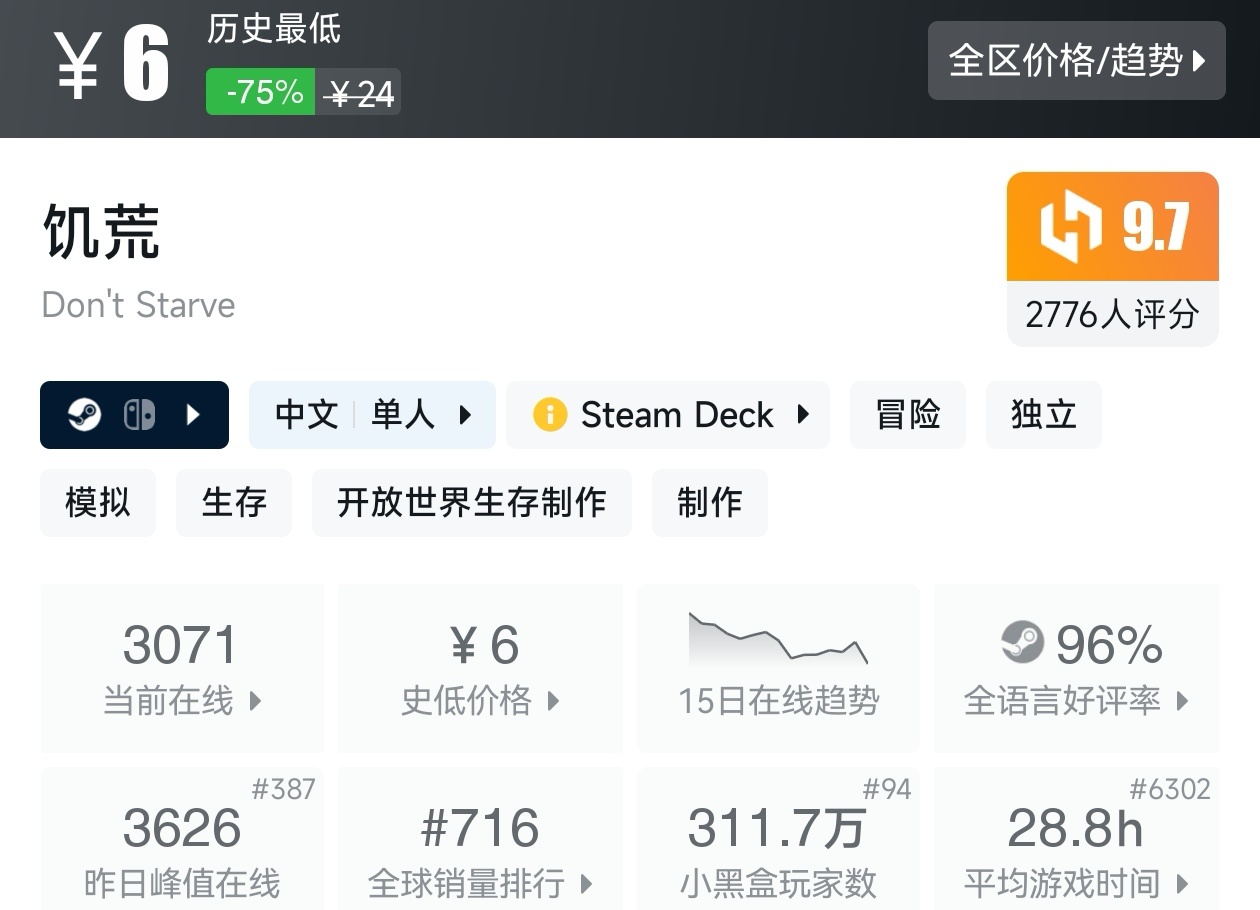This screenshot has height=910, width=1260.
Task: Click the Nintendo Switch platform icon
Action: coord(139,415)
